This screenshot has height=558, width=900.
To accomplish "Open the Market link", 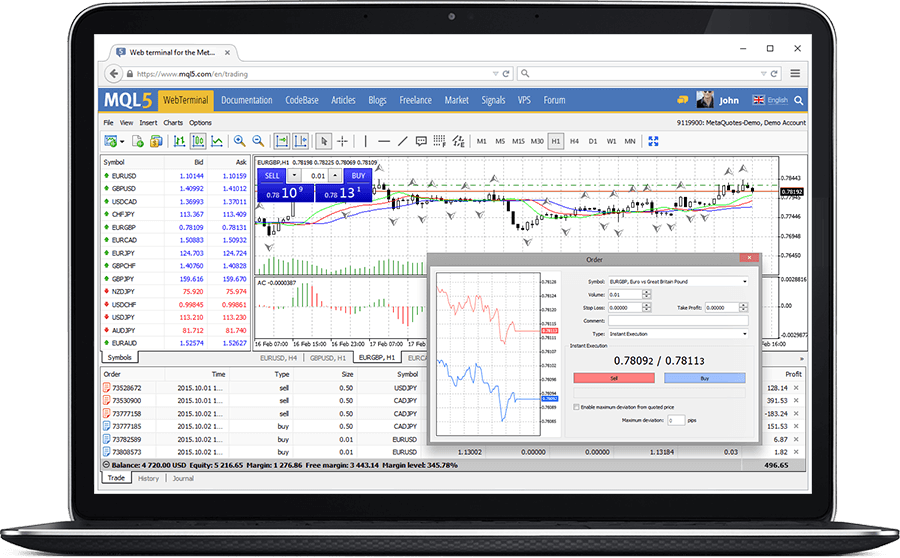I will coord(456,100).
